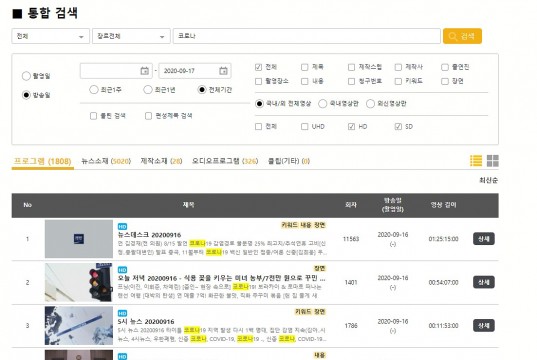Check the 청구번호 checkbox
This screenshot has height=360, width=537.
(351, 81)
